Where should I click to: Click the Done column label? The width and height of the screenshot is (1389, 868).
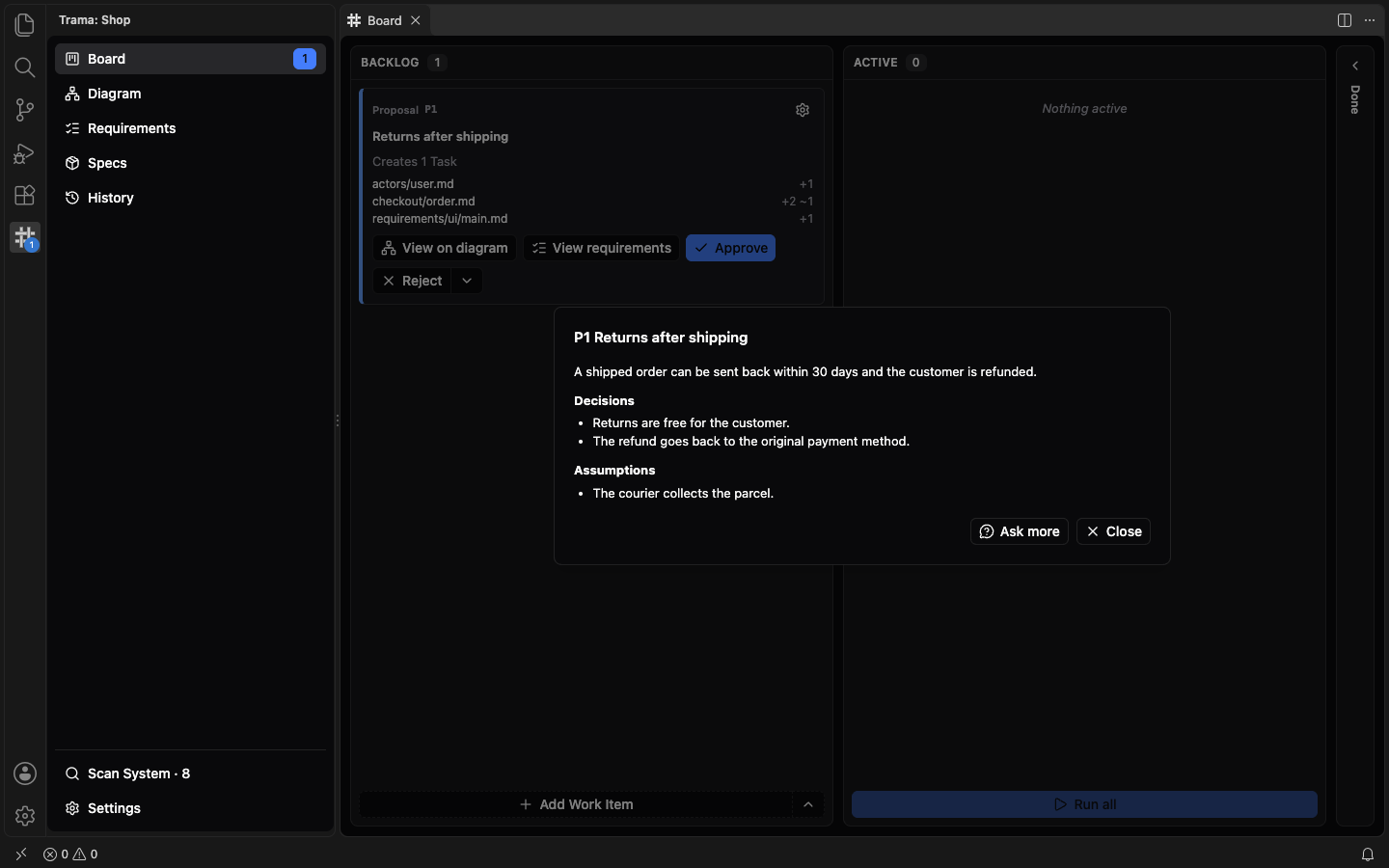(x=1355, y=99)
